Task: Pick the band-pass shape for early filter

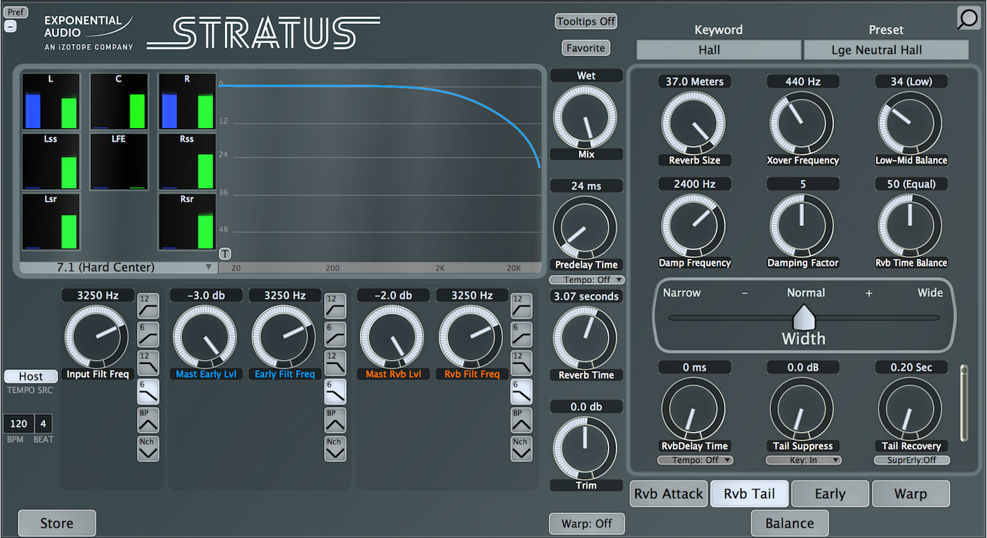Action: coord(335,420)
